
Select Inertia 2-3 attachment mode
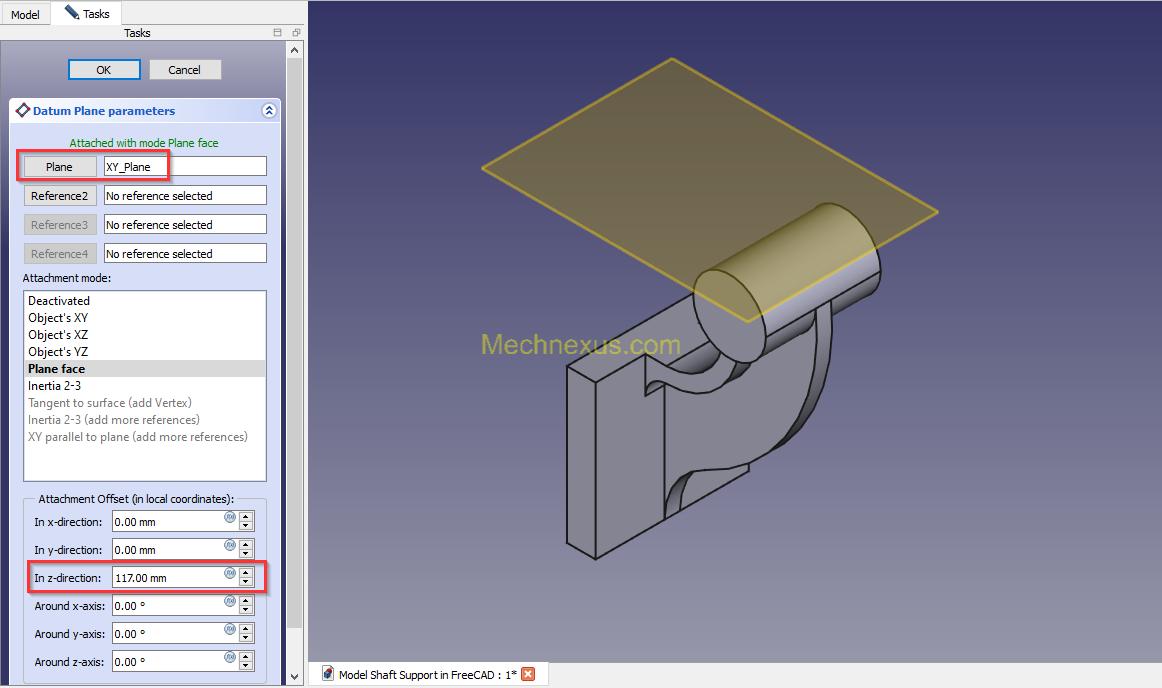point(145,386)
